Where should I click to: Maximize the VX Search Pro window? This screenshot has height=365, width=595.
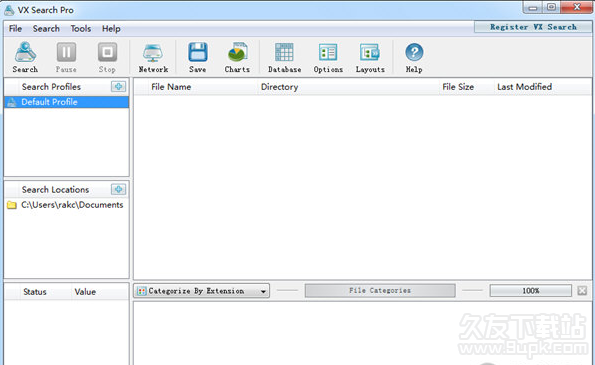(551, 8)
